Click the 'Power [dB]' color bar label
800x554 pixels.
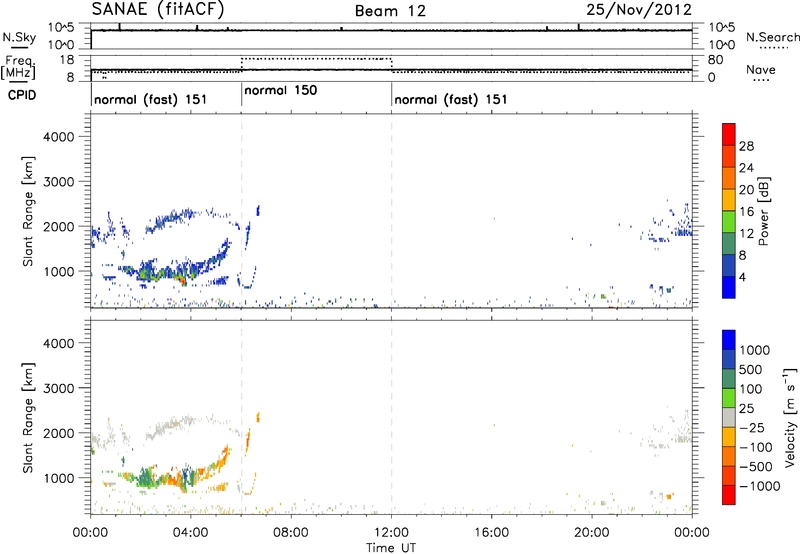coord(764,211)
